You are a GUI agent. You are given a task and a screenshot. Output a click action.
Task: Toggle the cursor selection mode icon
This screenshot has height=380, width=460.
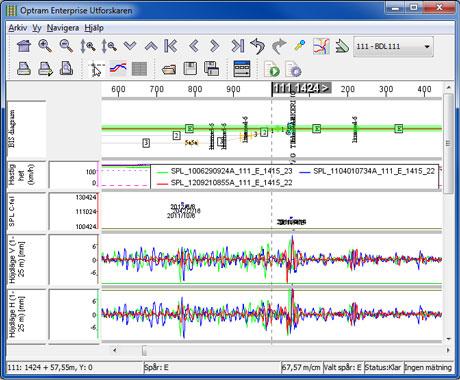[97, 69]
